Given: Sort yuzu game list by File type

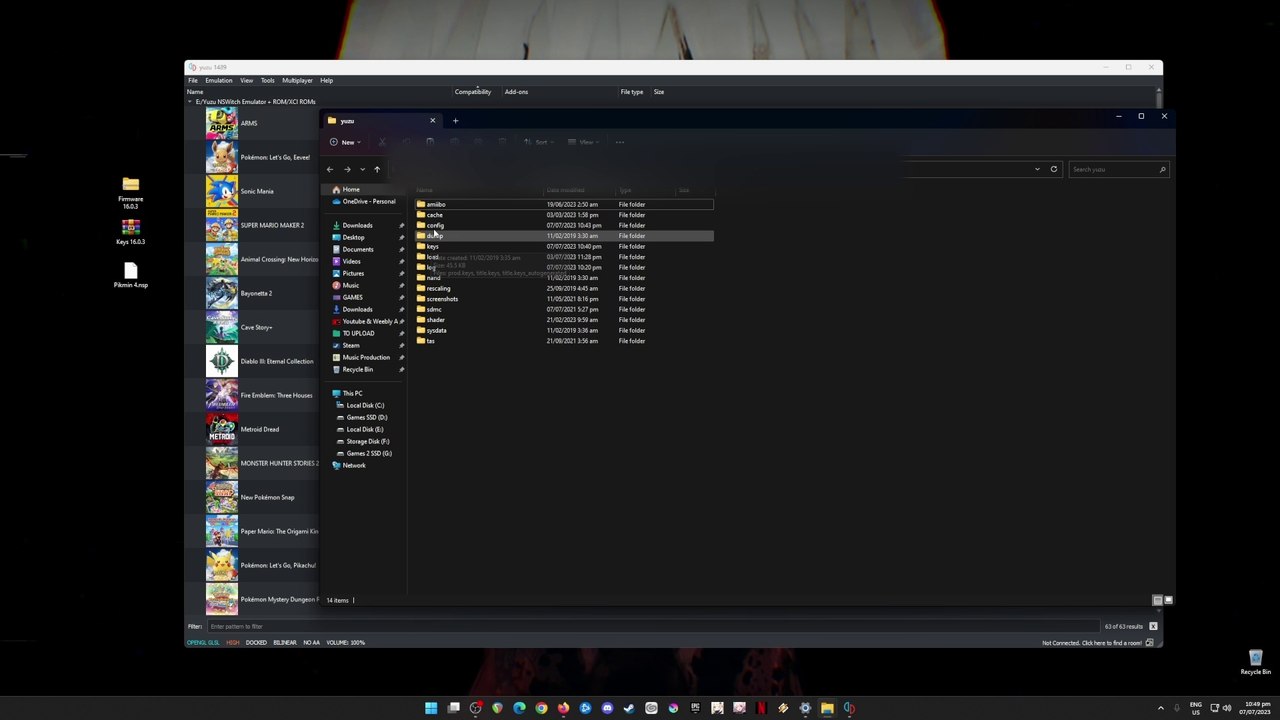Looking at the screenshot, I should [x=632, y=92].
